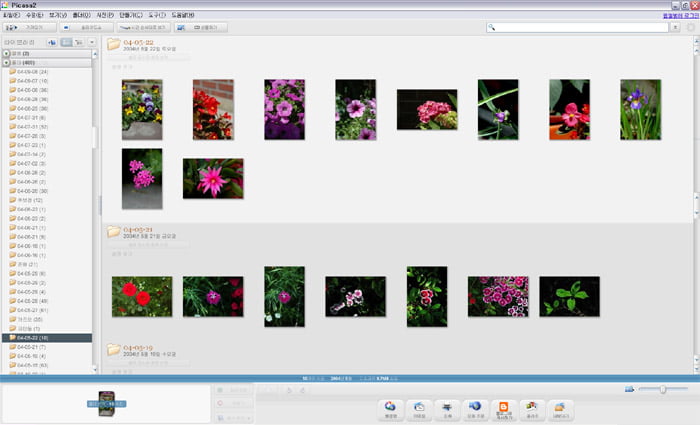
Task: Click the Order Prints globe button
Action: point(475,409)
